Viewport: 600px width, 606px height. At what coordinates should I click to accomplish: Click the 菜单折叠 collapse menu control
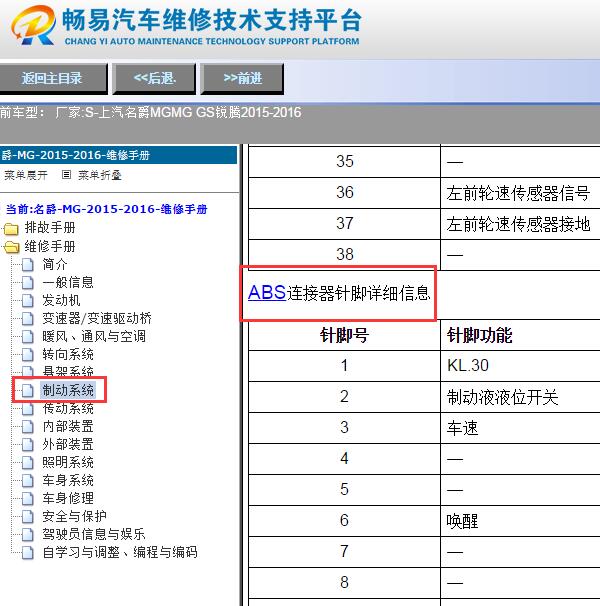coord(100,175)
